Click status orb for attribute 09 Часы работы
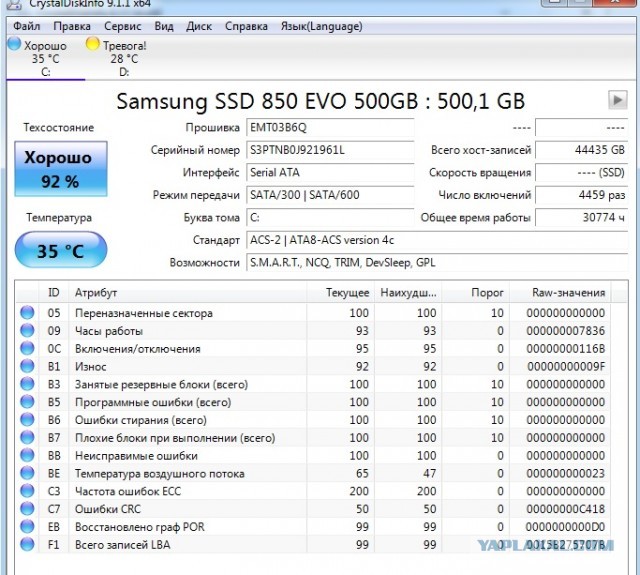 [x=27, y=331]
